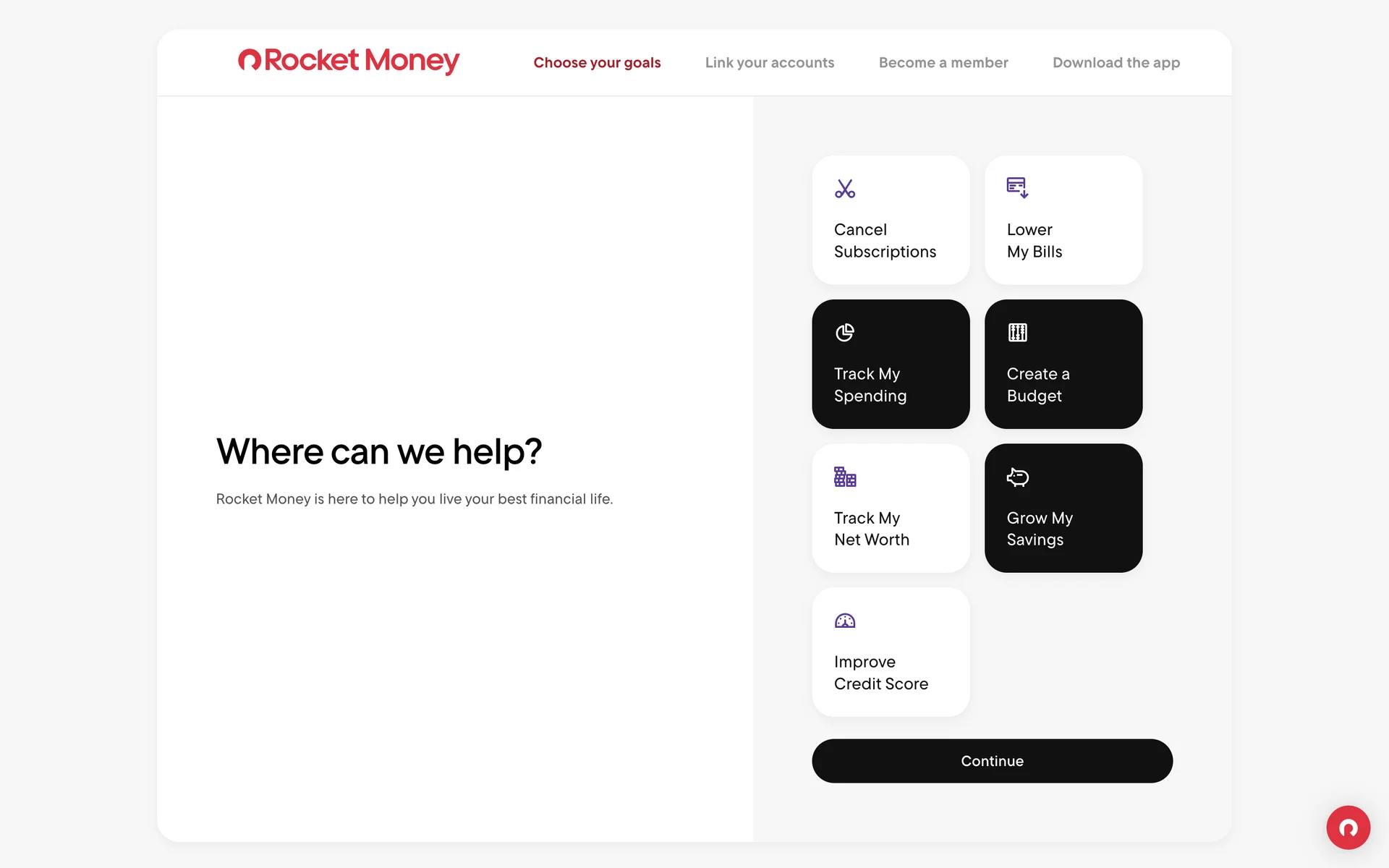Click the scissors icon on Cancel Subscriptions
This screenshot has height=868, width=1389.
(x=844, y=189)
